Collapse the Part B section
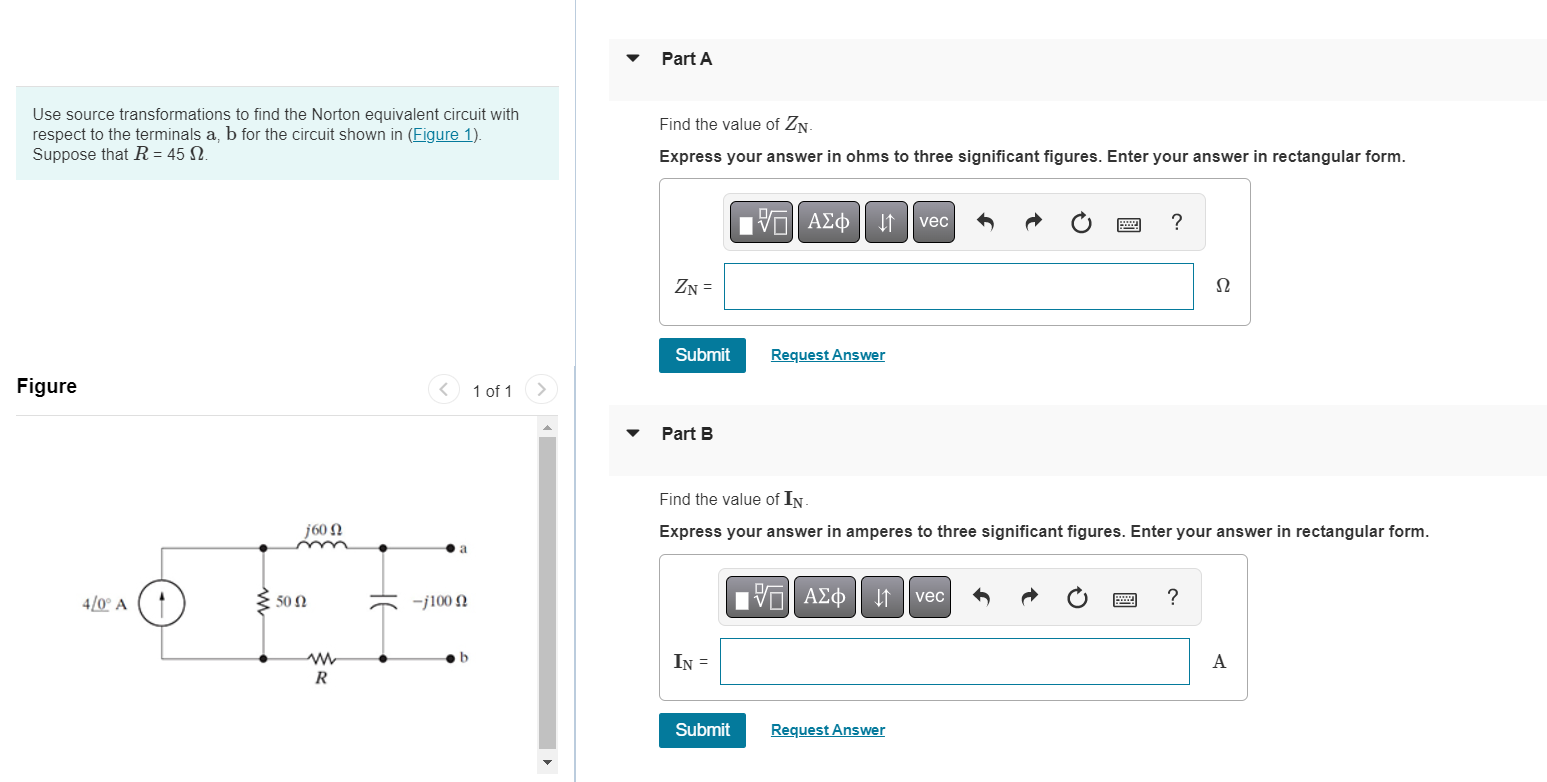This screenshot has width=1547, height=782. pos(632,433)
